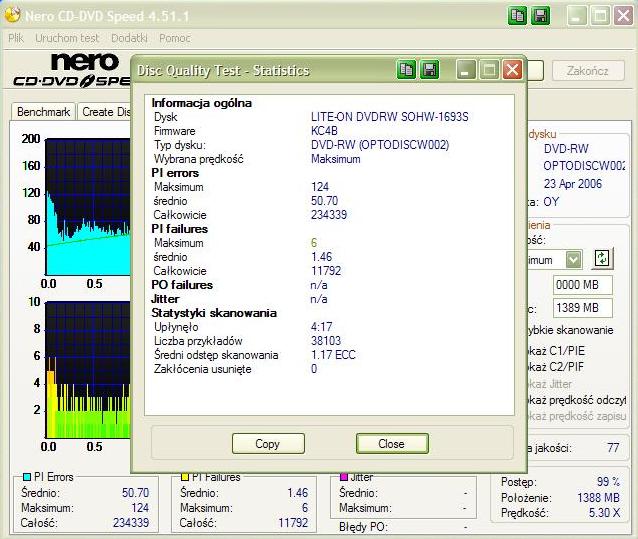Click the Copy button in Statistics dialog

pyautogui.click(x=268, y=443)
